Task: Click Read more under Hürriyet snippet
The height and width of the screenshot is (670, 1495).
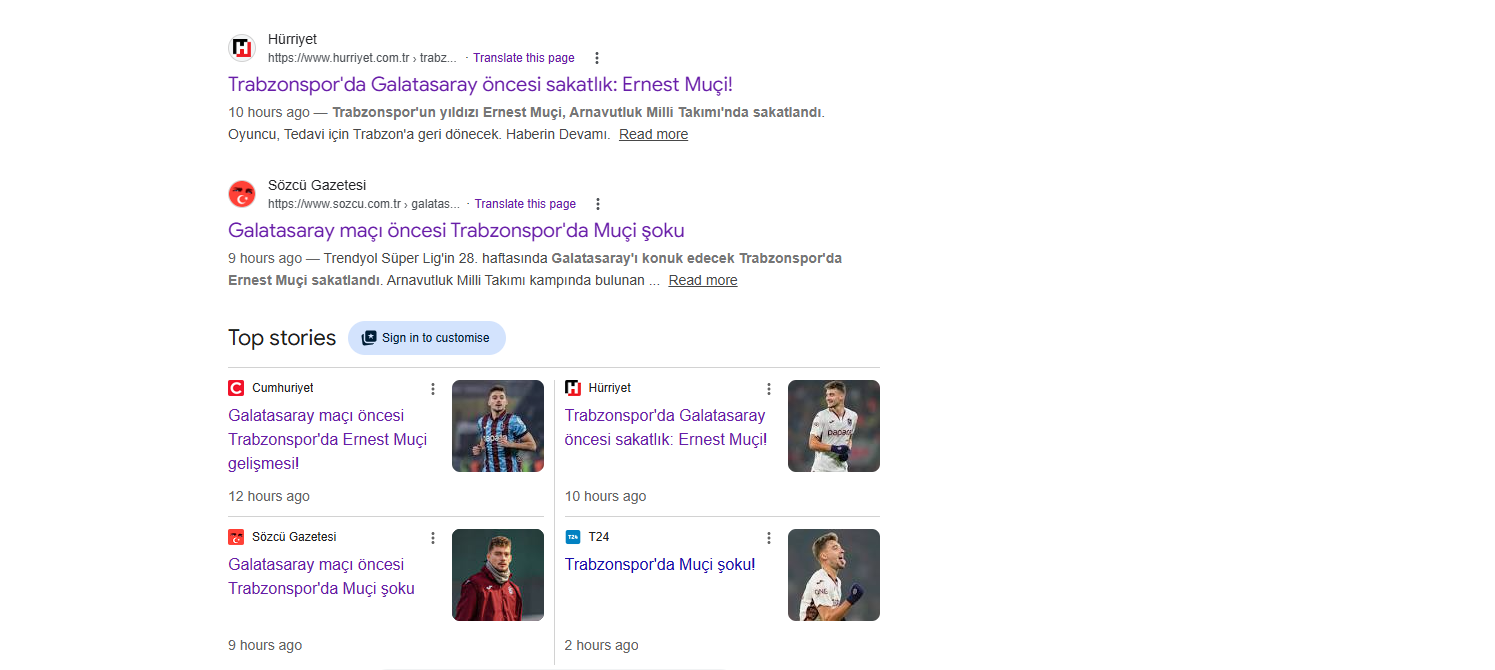Action: [x=653, y=134]
